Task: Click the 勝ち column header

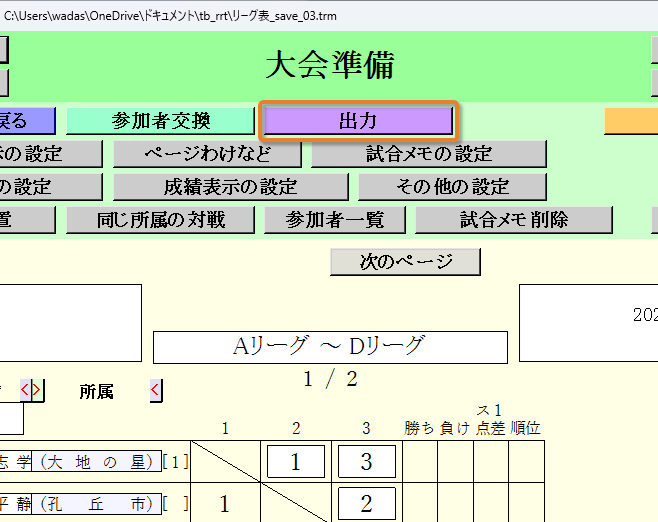Action: point(419,428)
